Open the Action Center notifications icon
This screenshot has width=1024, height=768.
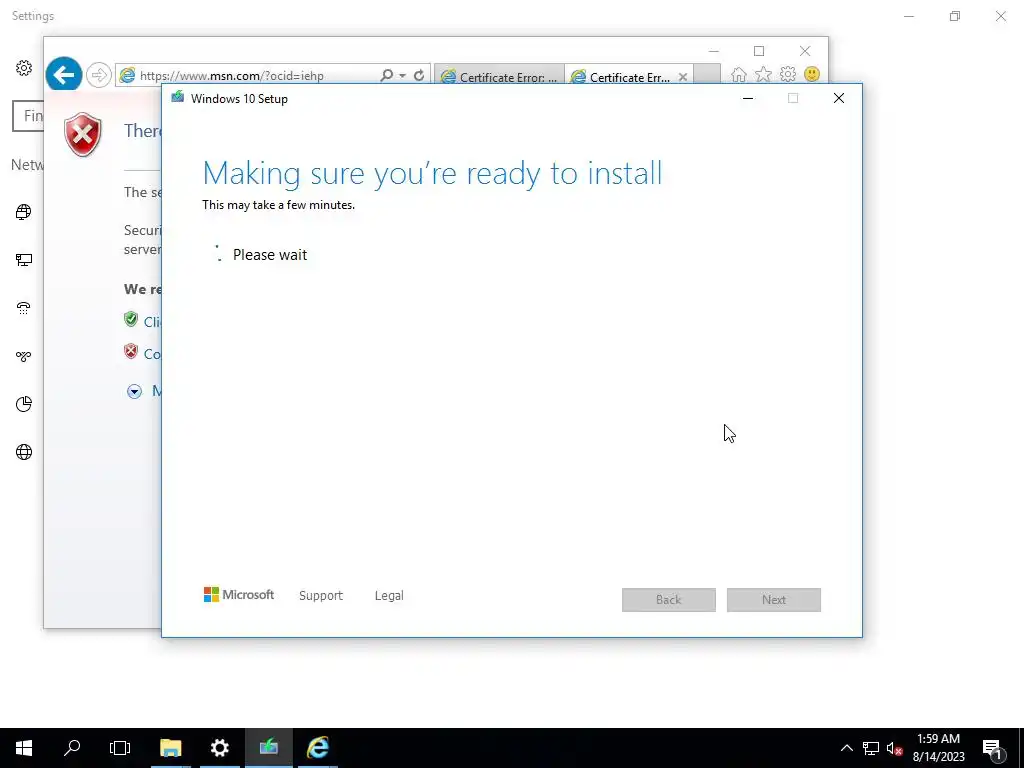coord(993,748)
